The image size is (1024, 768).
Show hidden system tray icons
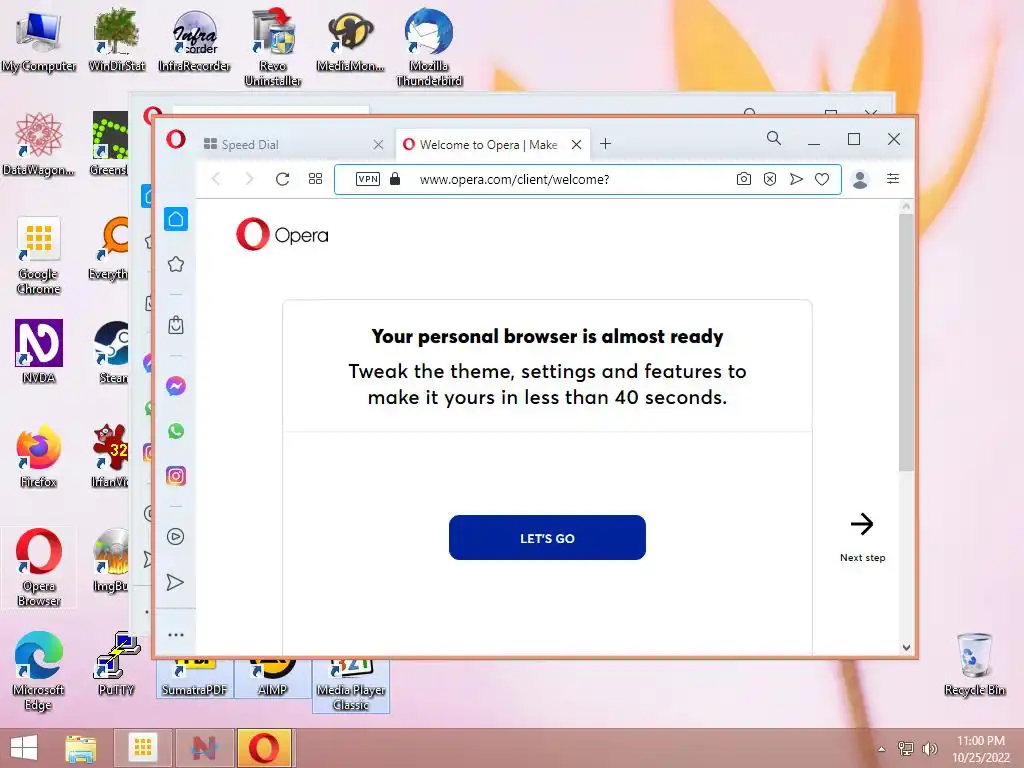(882, 749)
